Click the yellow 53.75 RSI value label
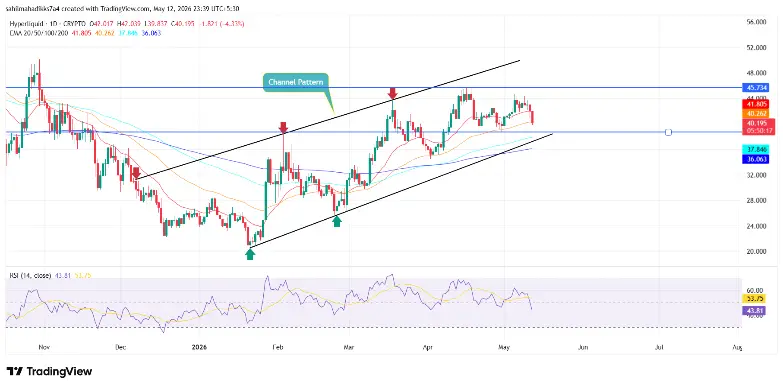This screenshot has width=783, height=388. (x=754, y=299)
